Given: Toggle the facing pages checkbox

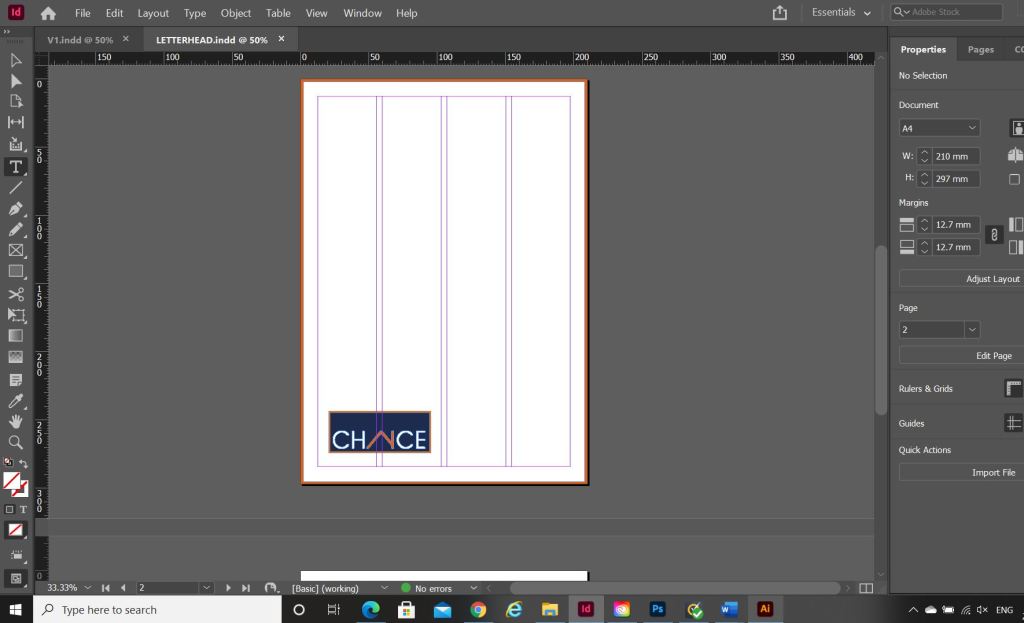Looking at the screenshot, I should 1014,179.
